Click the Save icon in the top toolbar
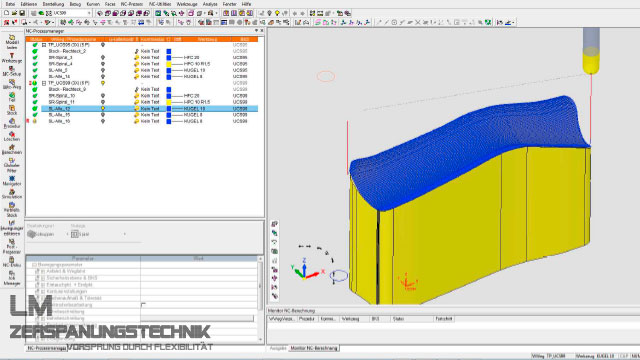 pyautogui.click(x=22, y=13)
